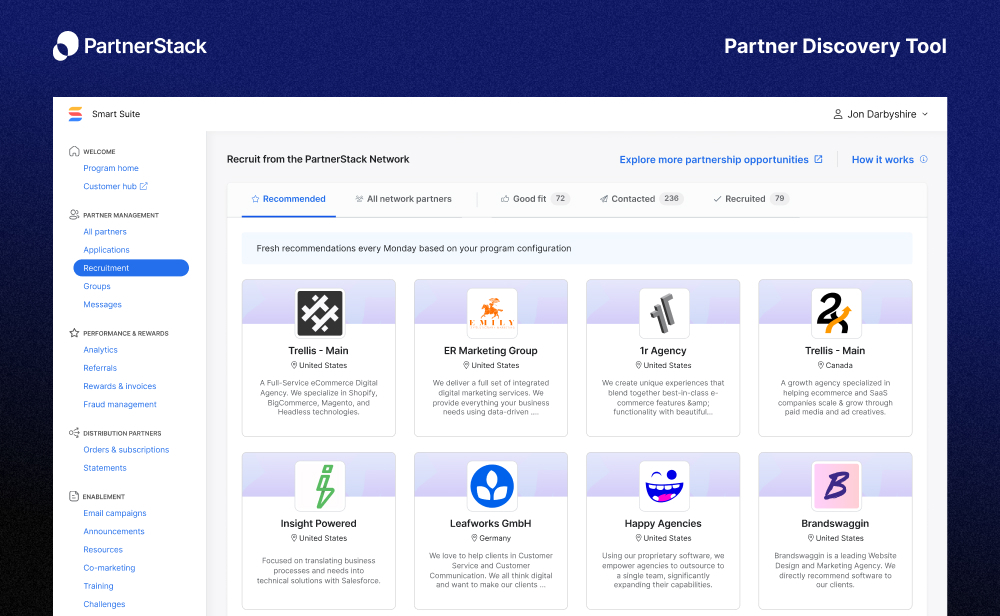Open Rewards & invoices page
Viewport: 1000px width, 616px height.
(x=119, y=385)
